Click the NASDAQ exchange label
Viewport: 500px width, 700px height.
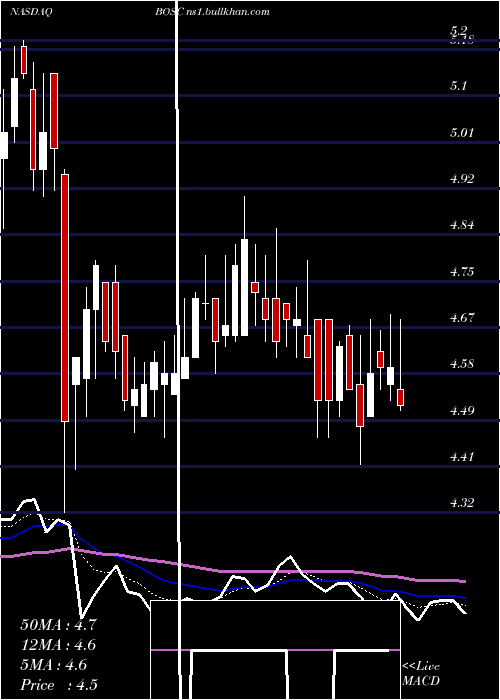(x=30, y=12)
